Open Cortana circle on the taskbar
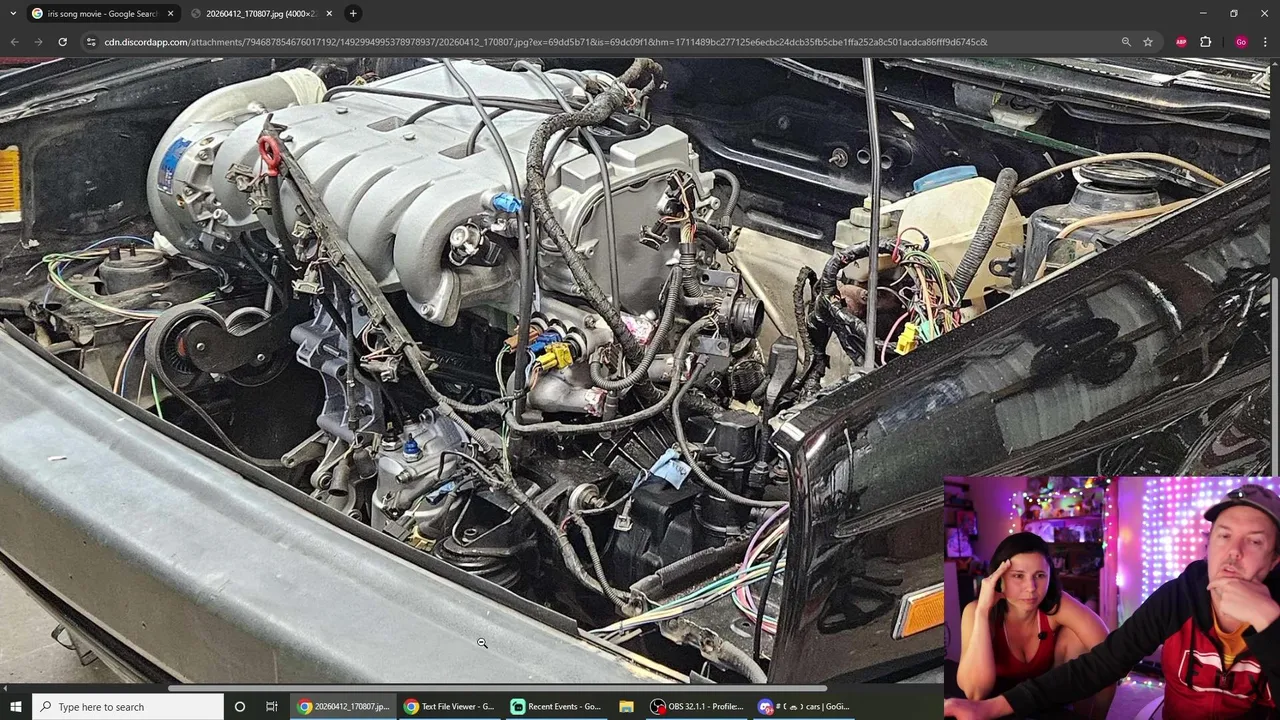Image resolution: width=1280 pixels, height=720 pixels. 240,707
